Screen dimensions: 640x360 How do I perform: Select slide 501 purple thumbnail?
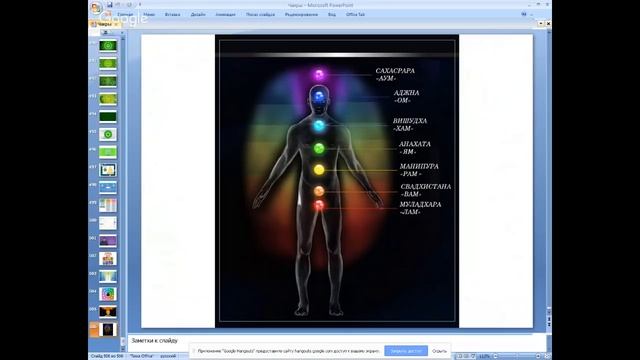click(108, 241)
